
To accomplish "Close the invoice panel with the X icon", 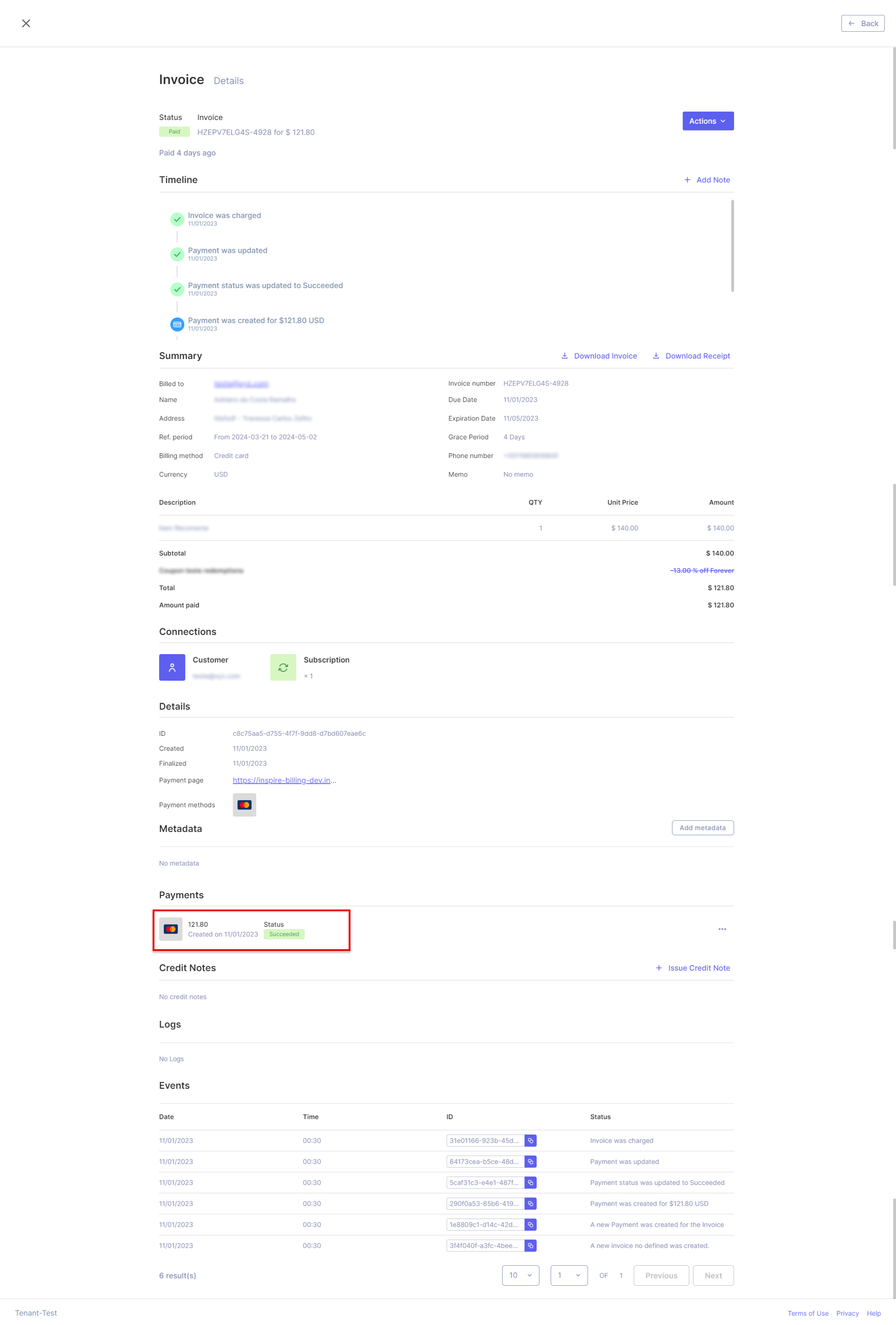I will [26, 23].
